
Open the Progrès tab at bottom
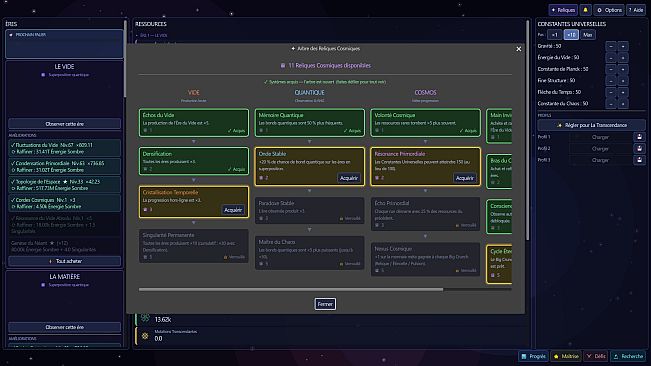click(534, 356)
